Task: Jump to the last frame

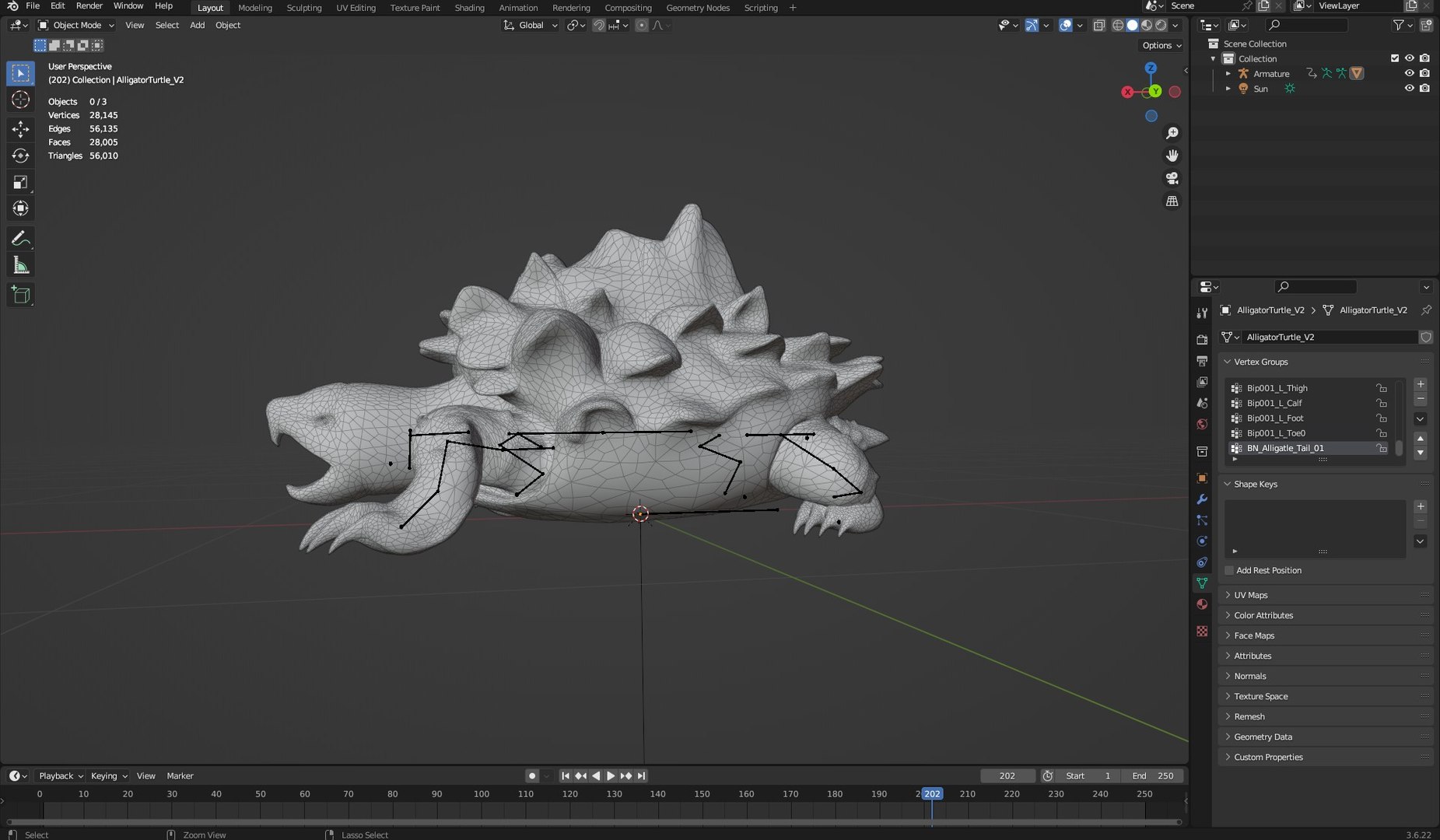Action: 641,775
